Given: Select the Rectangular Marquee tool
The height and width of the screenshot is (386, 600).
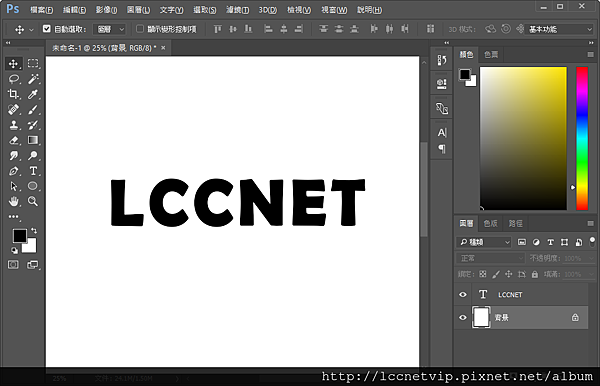Looking at the screenshot, I should (33, 64).
